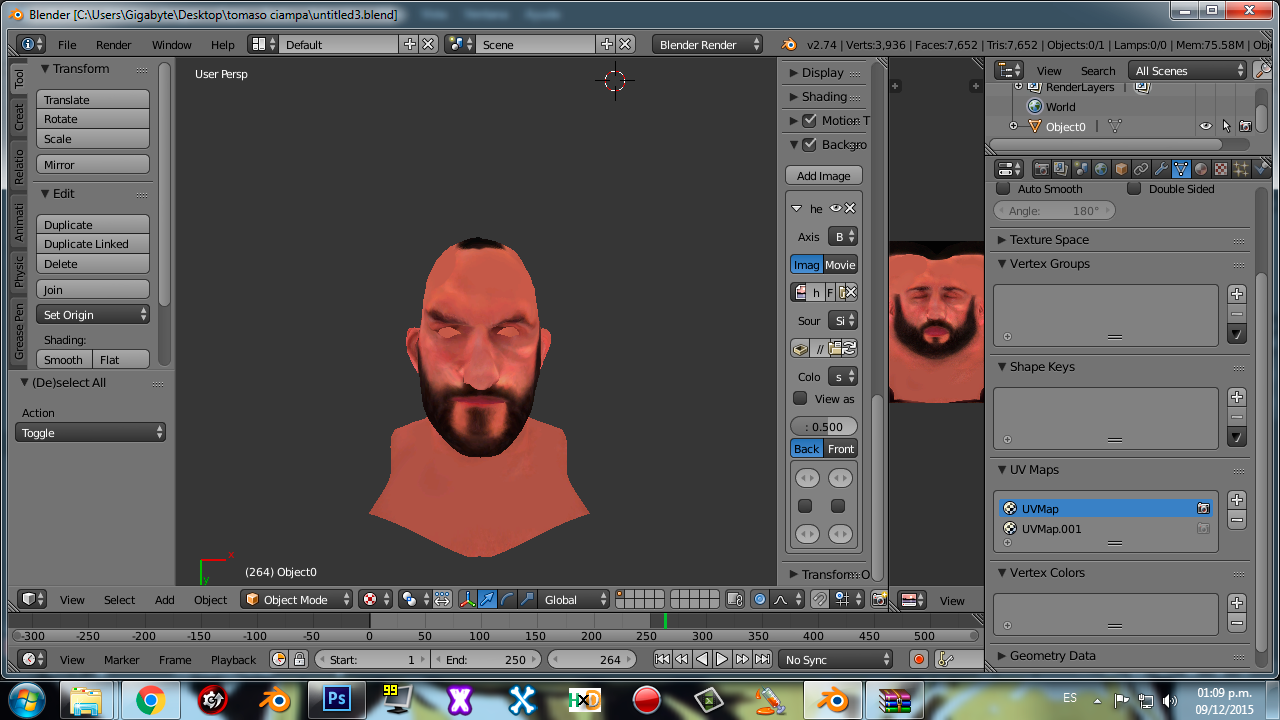This screenshot has height=720, width=1280.
Task: Select the scale manipulator icon
Action: click(x=528, y=599)
